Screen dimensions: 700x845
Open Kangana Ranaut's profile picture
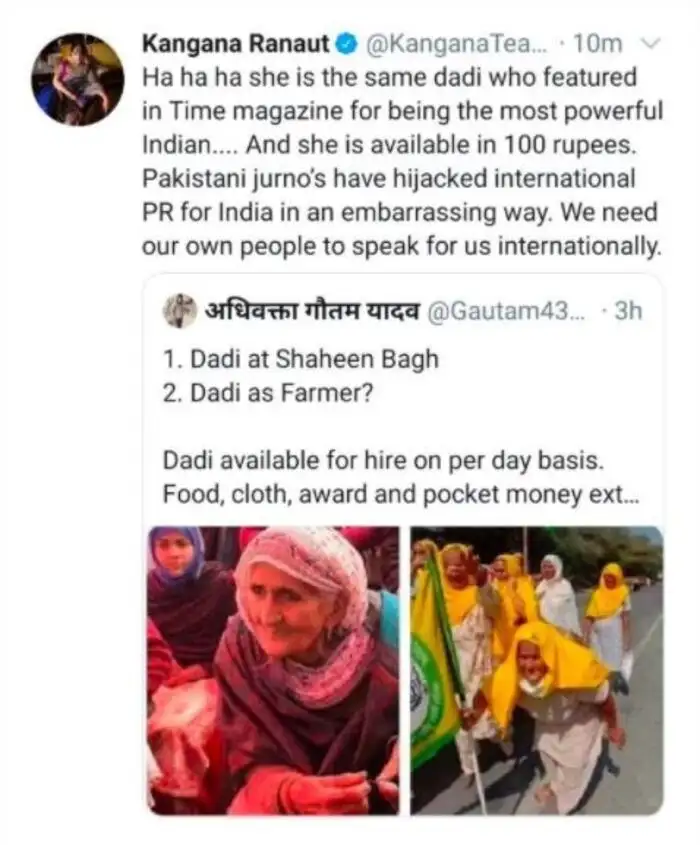click(x=77, y=79)
